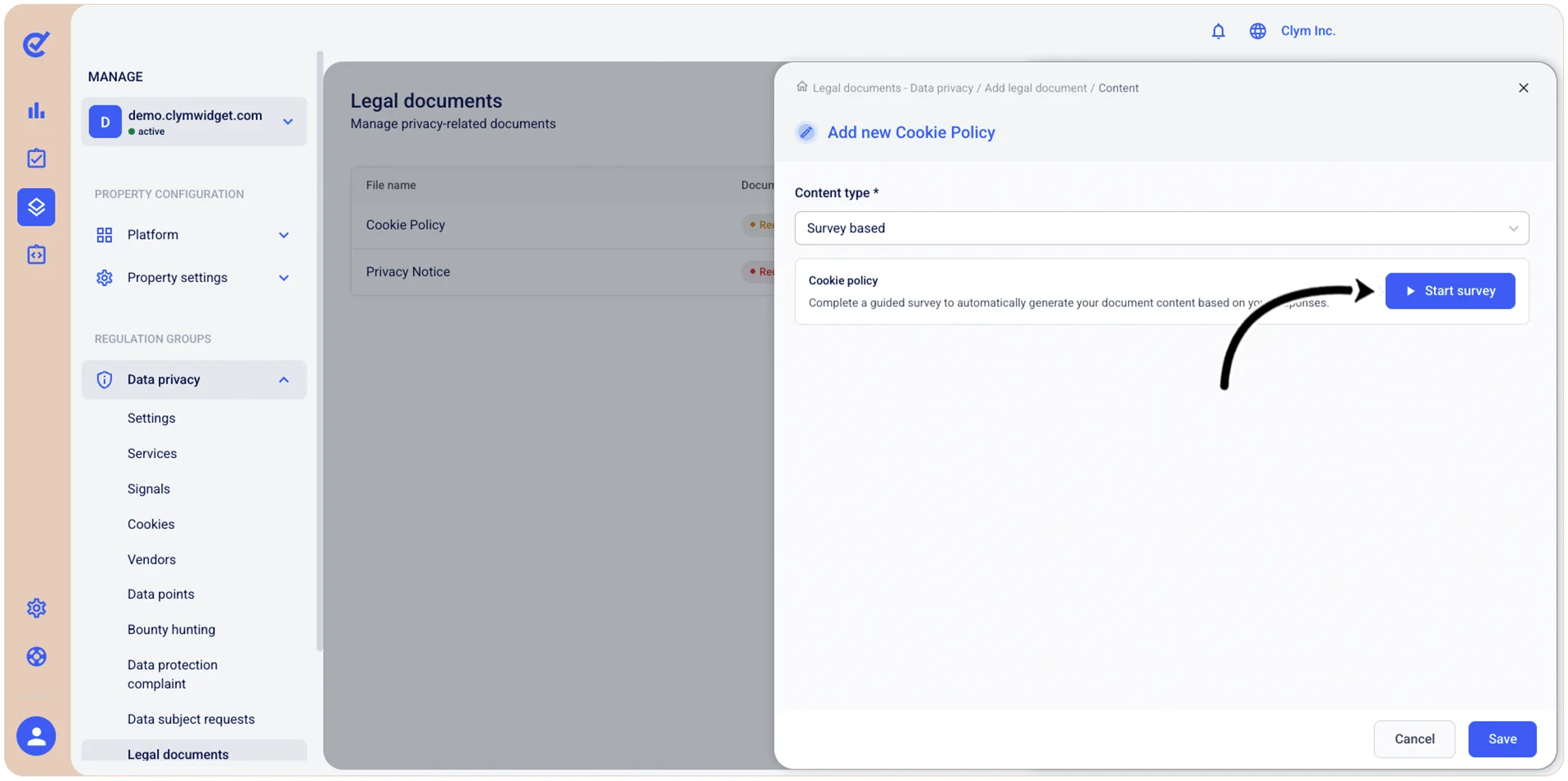Open the demo.clymwidget.com property dropdown
Screen dimensions: 1568x781
click(194, 122)
